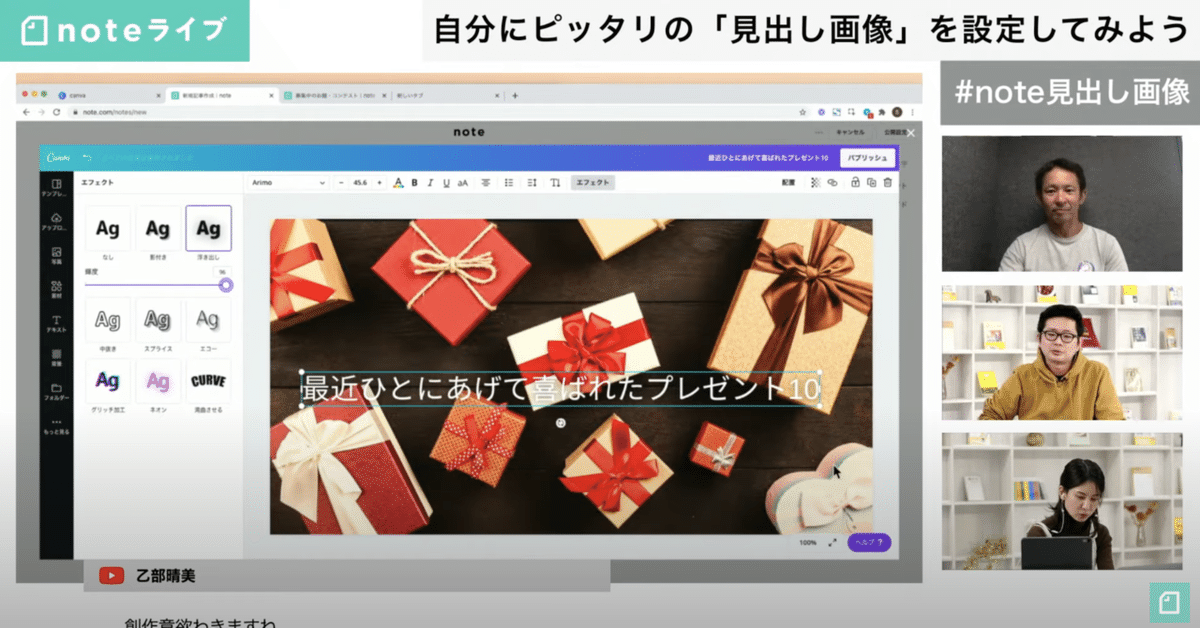Open the Templates tab in Canva sidebar

(x=57, y=188)
